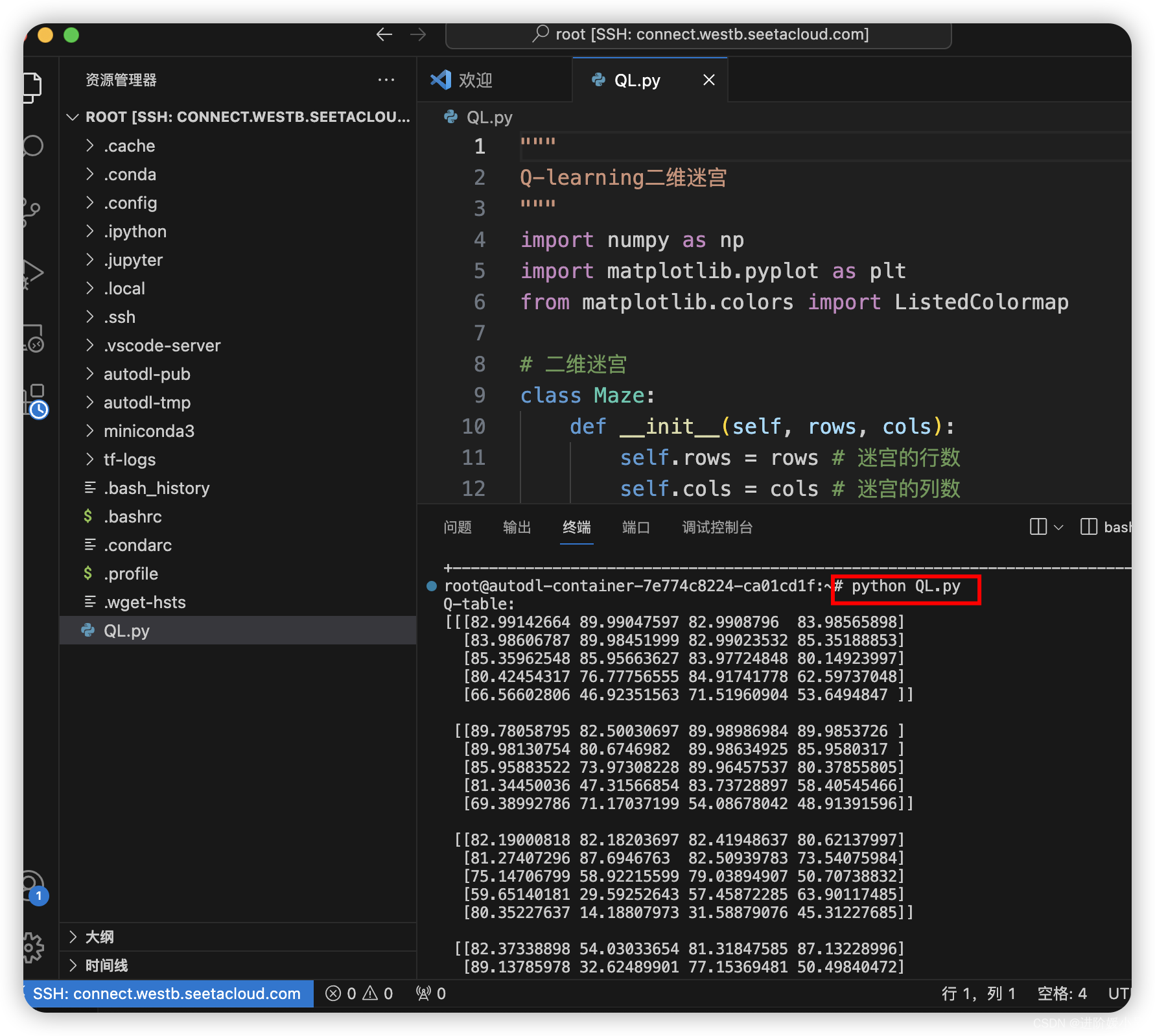Viewport: 1155px width, 1036px height.
Task: Open the Extensions view with clock badge
Action: (x=35, y=400)
